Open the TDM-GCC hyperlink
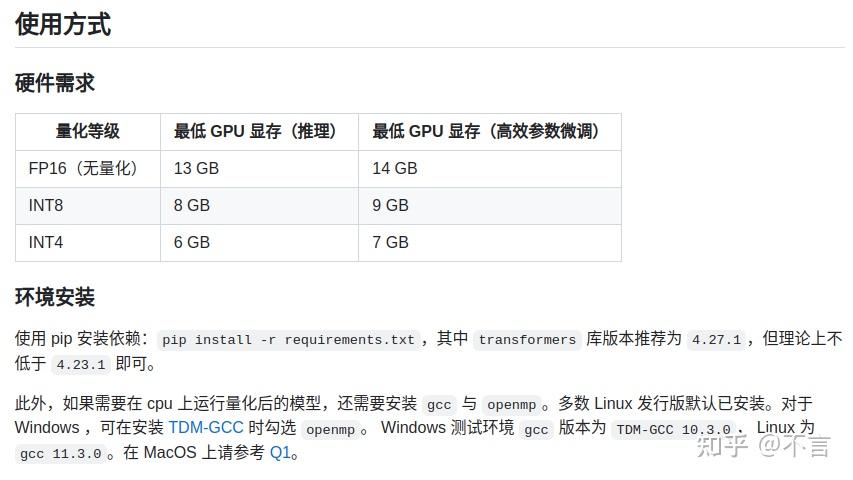This screenshot has height=480, width=853. pos(206,428)
